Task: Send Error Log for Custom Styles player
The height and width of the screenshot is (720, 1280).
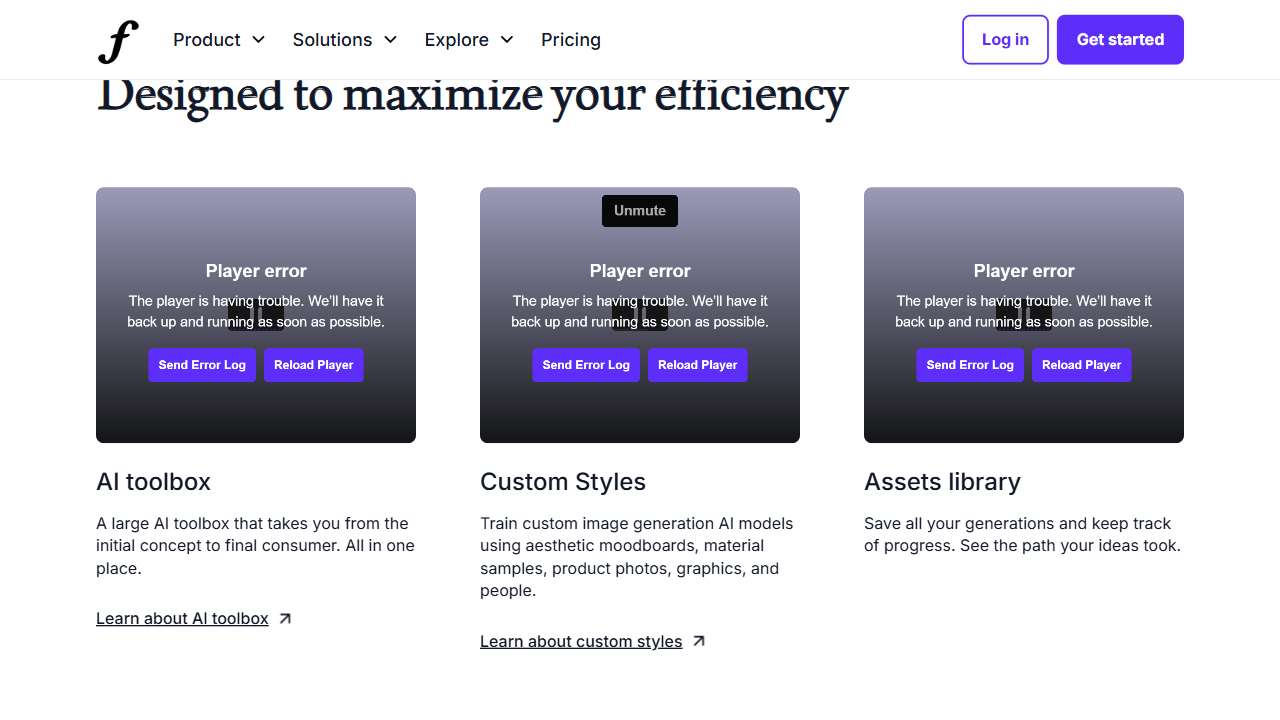Action: pyautogui.click(x=586, y=365)
